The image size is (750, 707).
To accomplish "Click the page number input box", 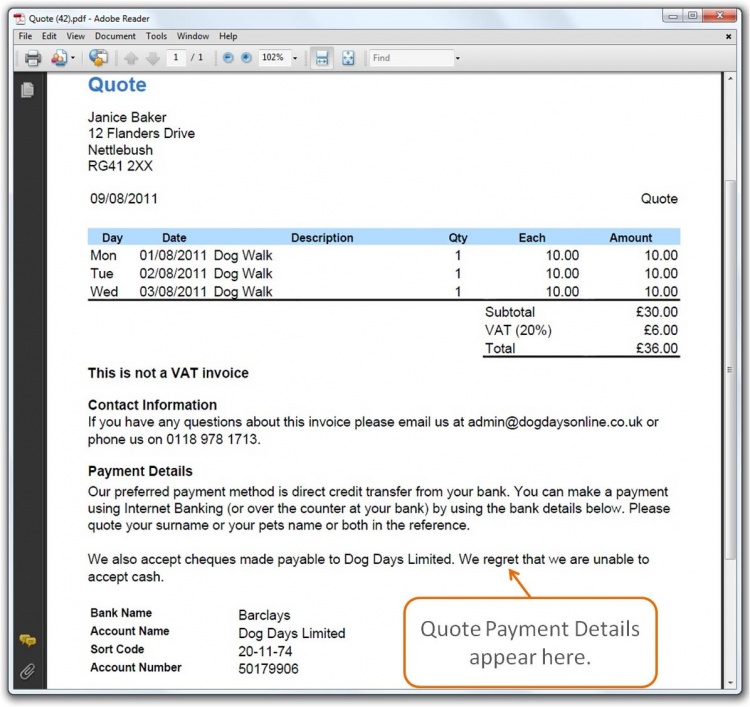I will [x=177, y=58].
